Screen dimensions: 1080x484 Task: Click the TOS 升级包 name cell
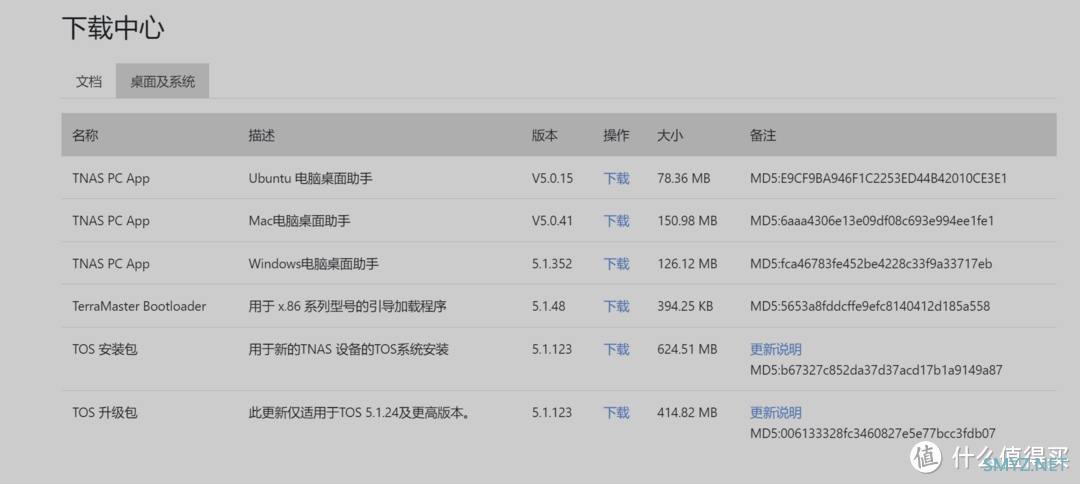pyautogui.click(x=105, y=412)
